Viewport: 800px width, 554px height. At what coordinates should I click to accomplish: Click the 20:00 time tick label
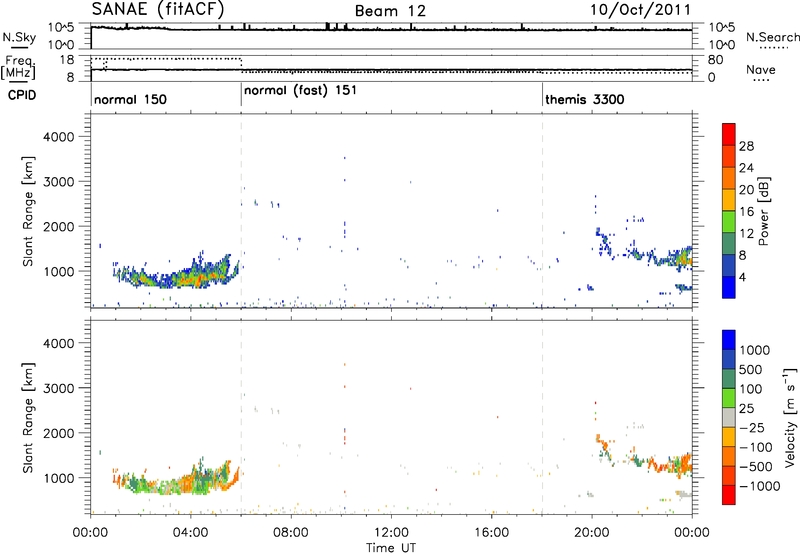tap(591, 533)
